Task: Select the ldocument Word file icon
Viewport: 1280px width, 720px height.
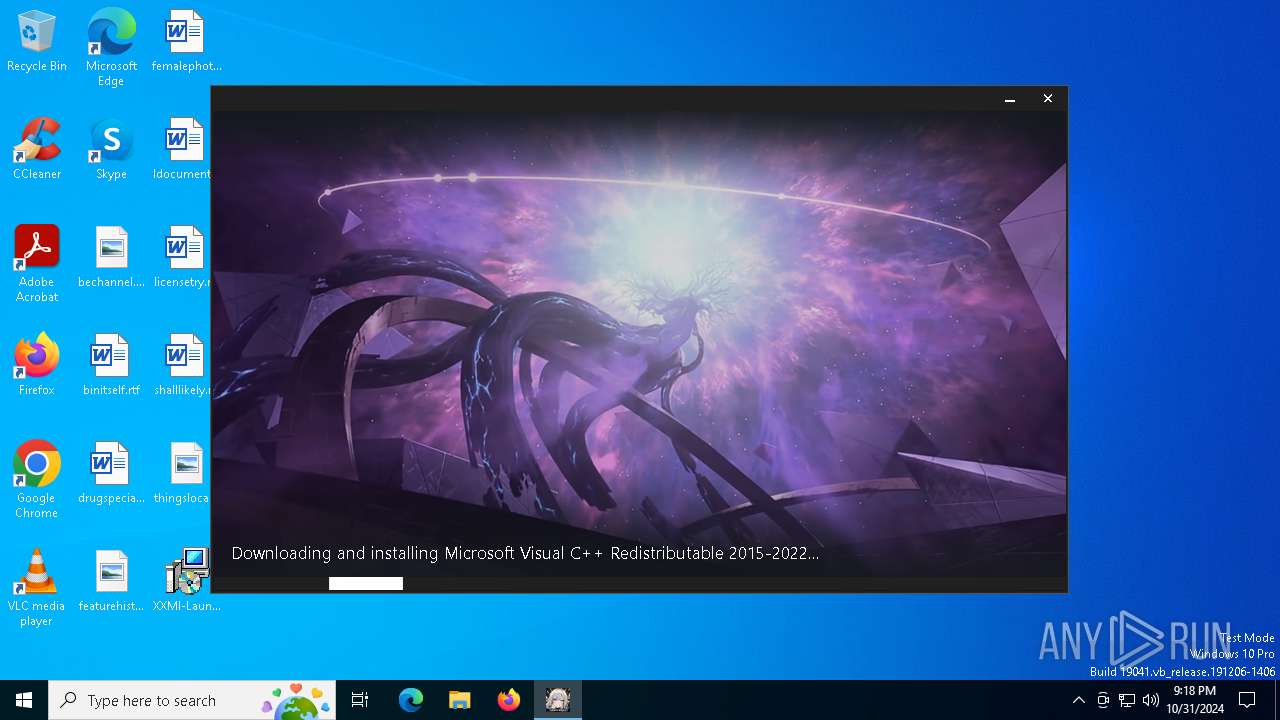Action: [183, 150]
